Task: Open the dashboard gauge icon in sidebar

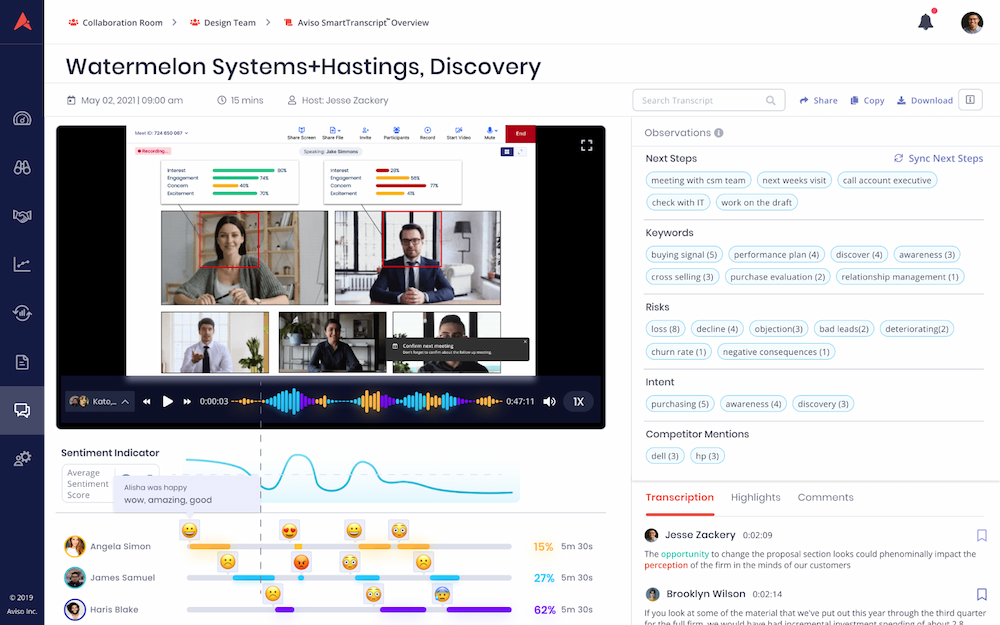Action: pos(22,119)
